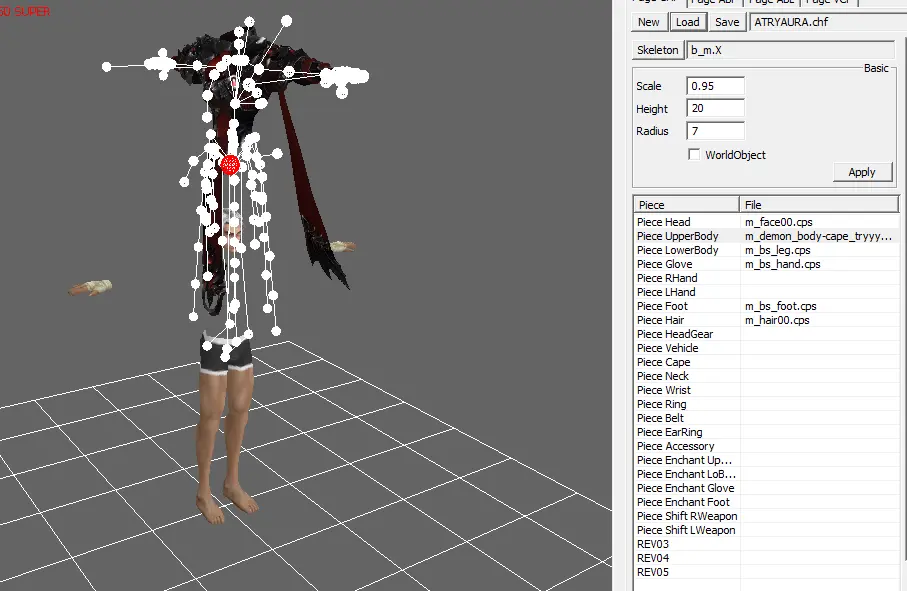Select the "Piece LowerBody" row
The width and height of the screenshot is (907, 591).
tap(766, 250)
